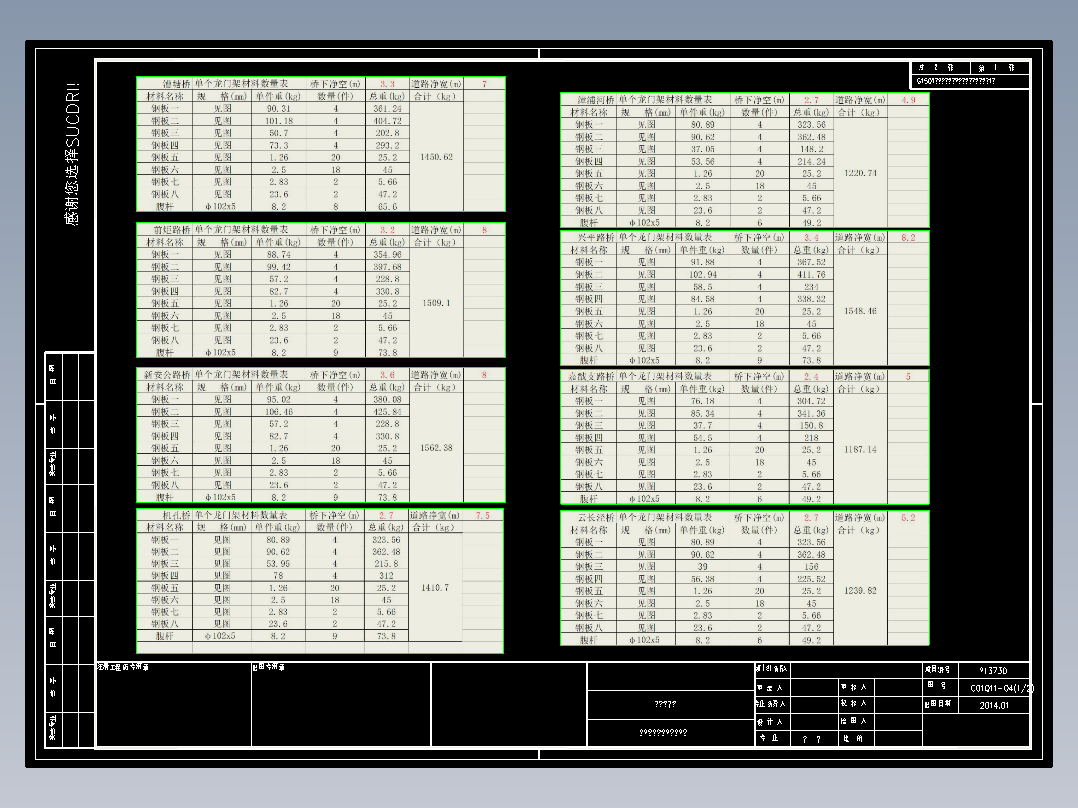Click the 84.58 unit weight cell
Screen dimensions: 1078x808
click(x=703, y=299)
